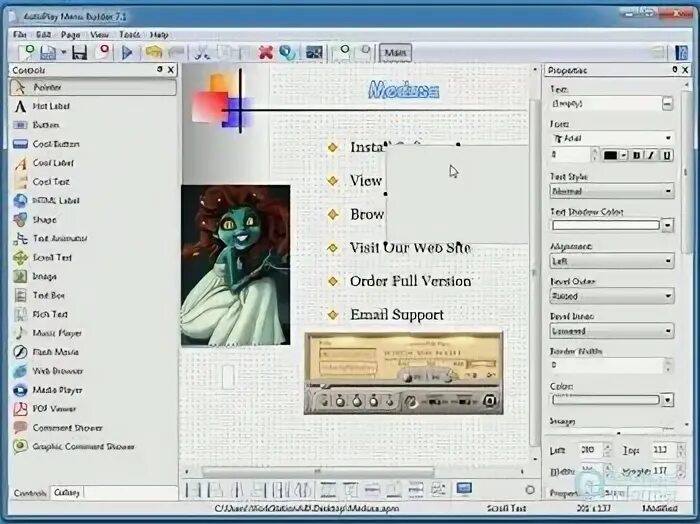This screenshot has width=700, height=524.
Task: Click the scissors cut icon
Action: tap(202, 53)
